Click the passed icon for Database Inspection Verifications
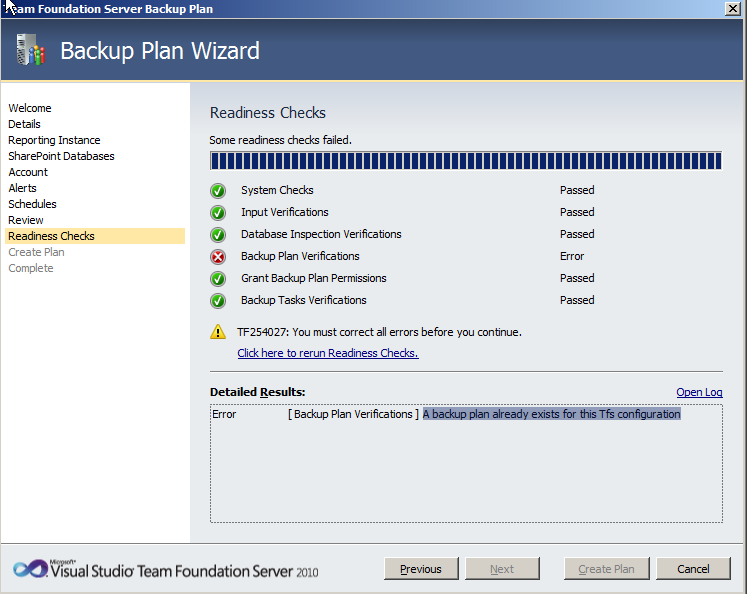747x594 pixels. [x=218, y=235]
